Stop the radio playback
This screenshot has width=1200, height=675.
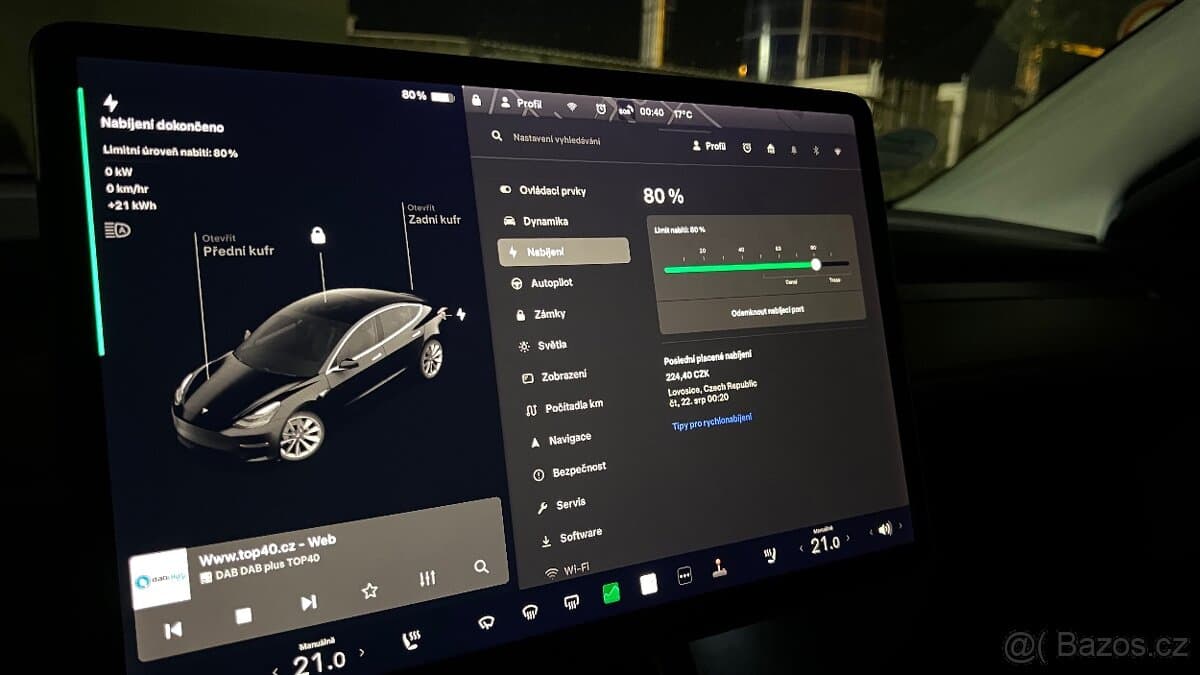click(243, 616)
